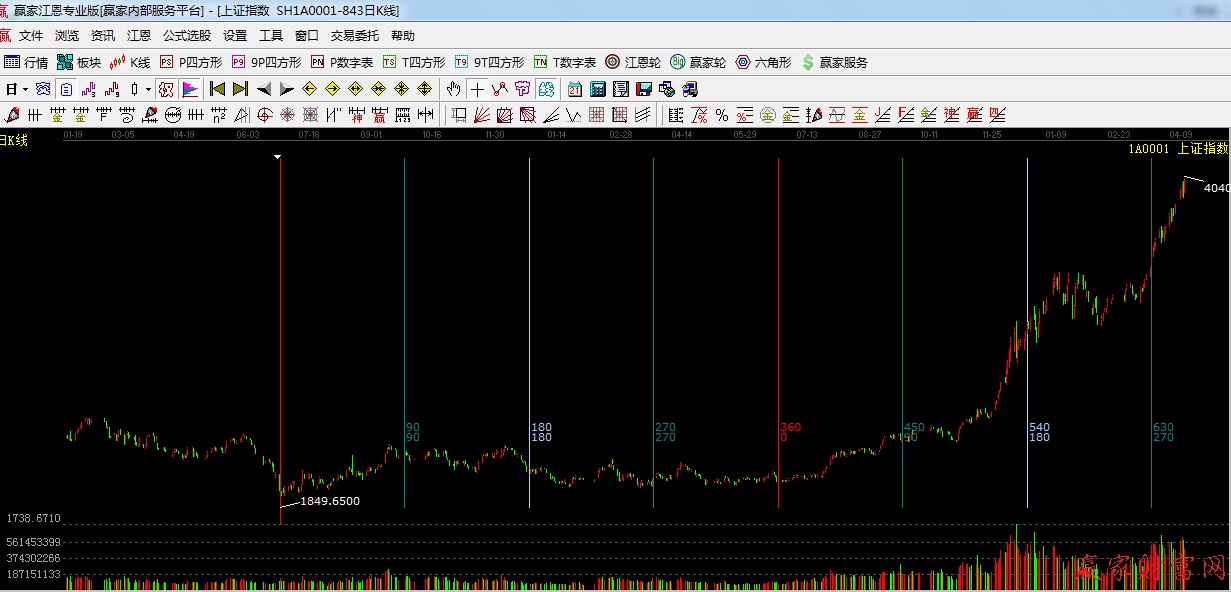Viewport: 1231px width, 592px height.
Task: Jump to first bar arrow icon
Action: (x=216, y=89)
